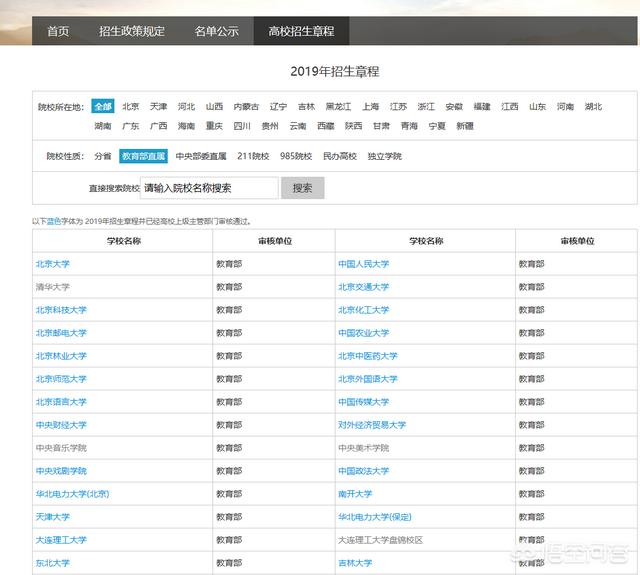
Task: Choose 山西 in location filter
Action: point(214,107)
